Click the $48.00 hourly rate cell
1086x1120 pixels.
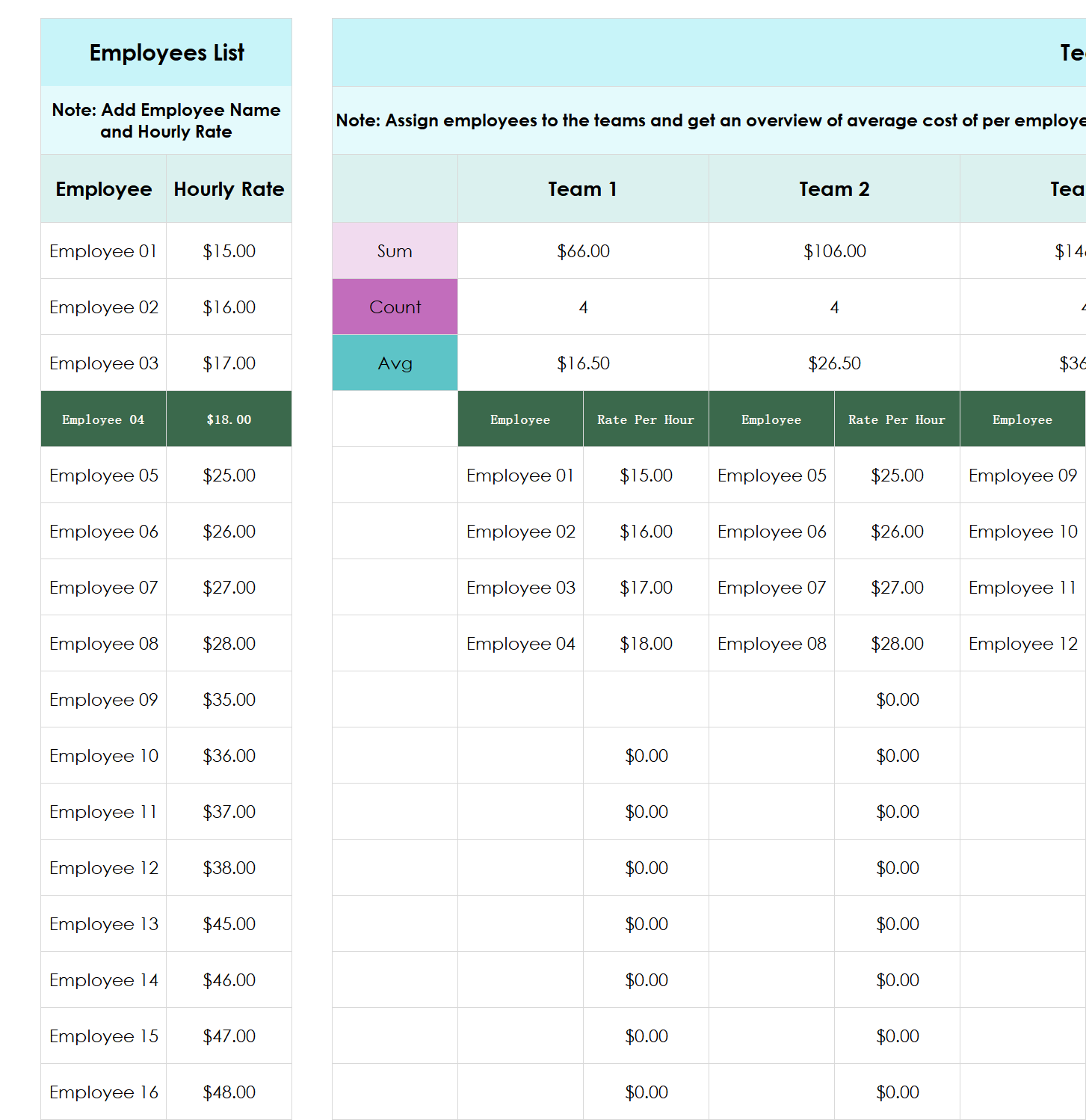point(229,1092)
